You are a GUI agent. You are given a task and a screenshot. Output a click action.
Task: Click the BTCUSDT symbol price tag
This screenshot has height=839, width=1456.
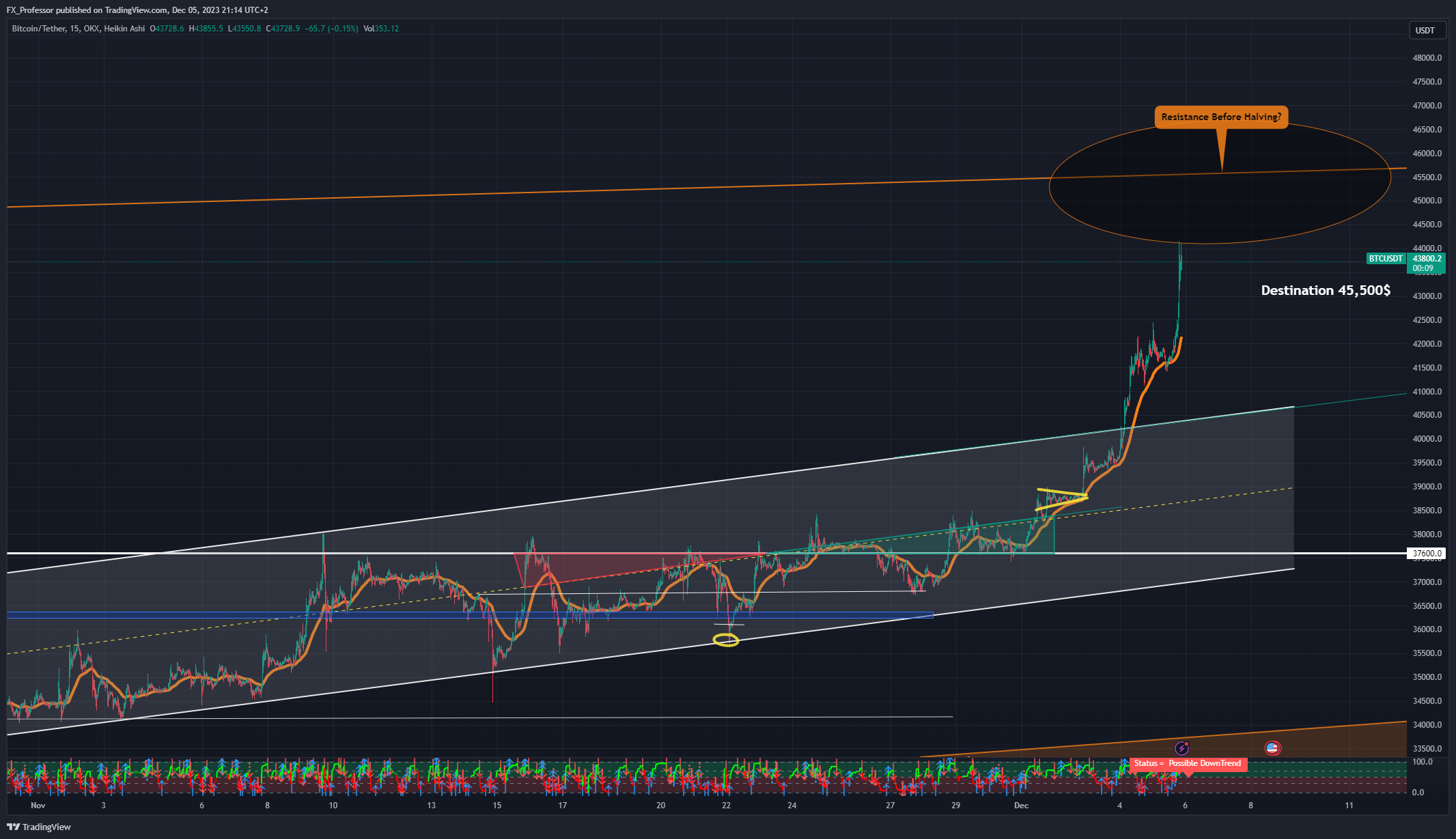(1386, 259)
